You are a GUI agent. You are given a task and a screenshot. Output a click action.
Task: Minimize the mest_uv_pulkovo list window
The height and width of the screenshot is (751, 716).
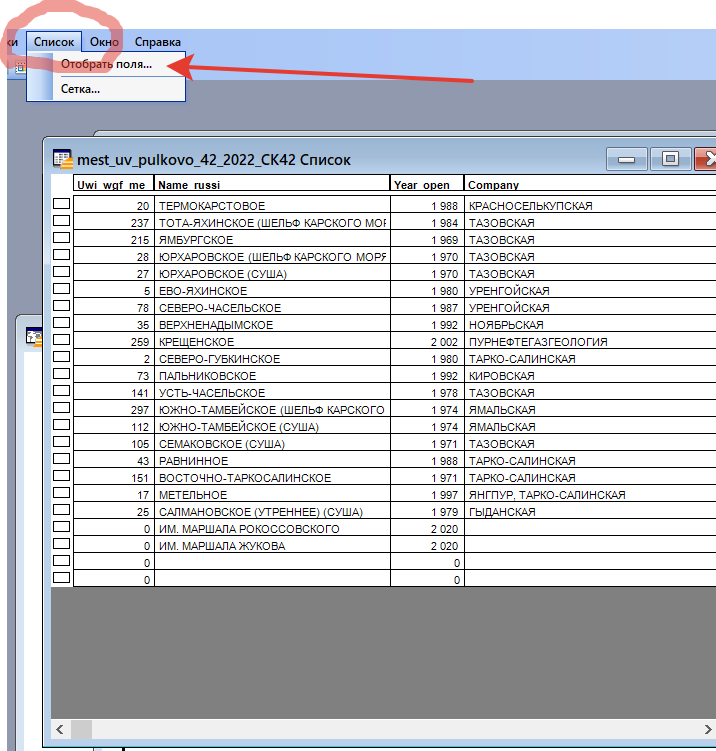pyautogui.click(x=627, y=159)
